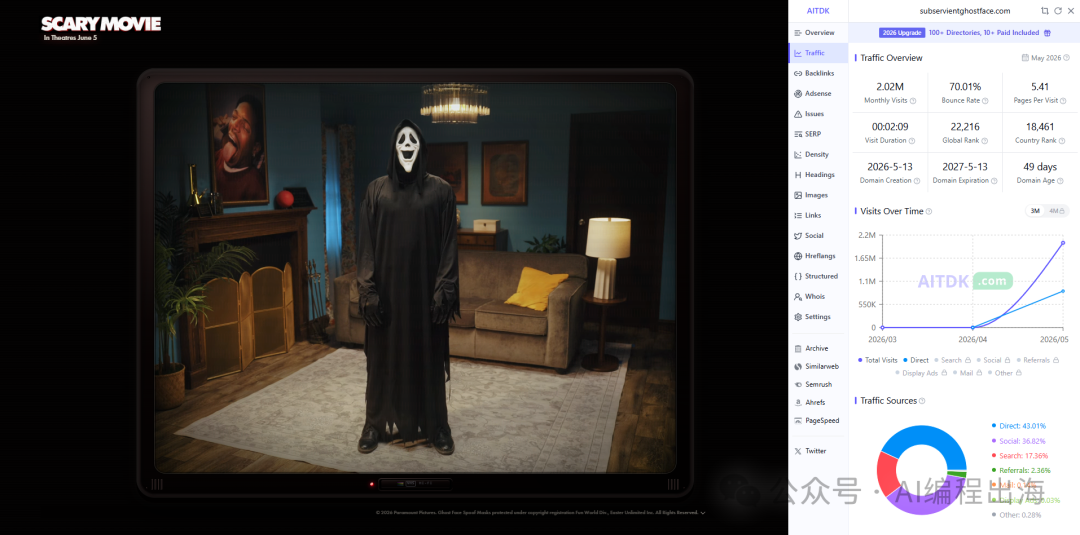The height and width of the screenshot is (535, 1080).
Task: Click the help icon beside Global Rank
Action: pyautogui.click(x=985, y=140)
